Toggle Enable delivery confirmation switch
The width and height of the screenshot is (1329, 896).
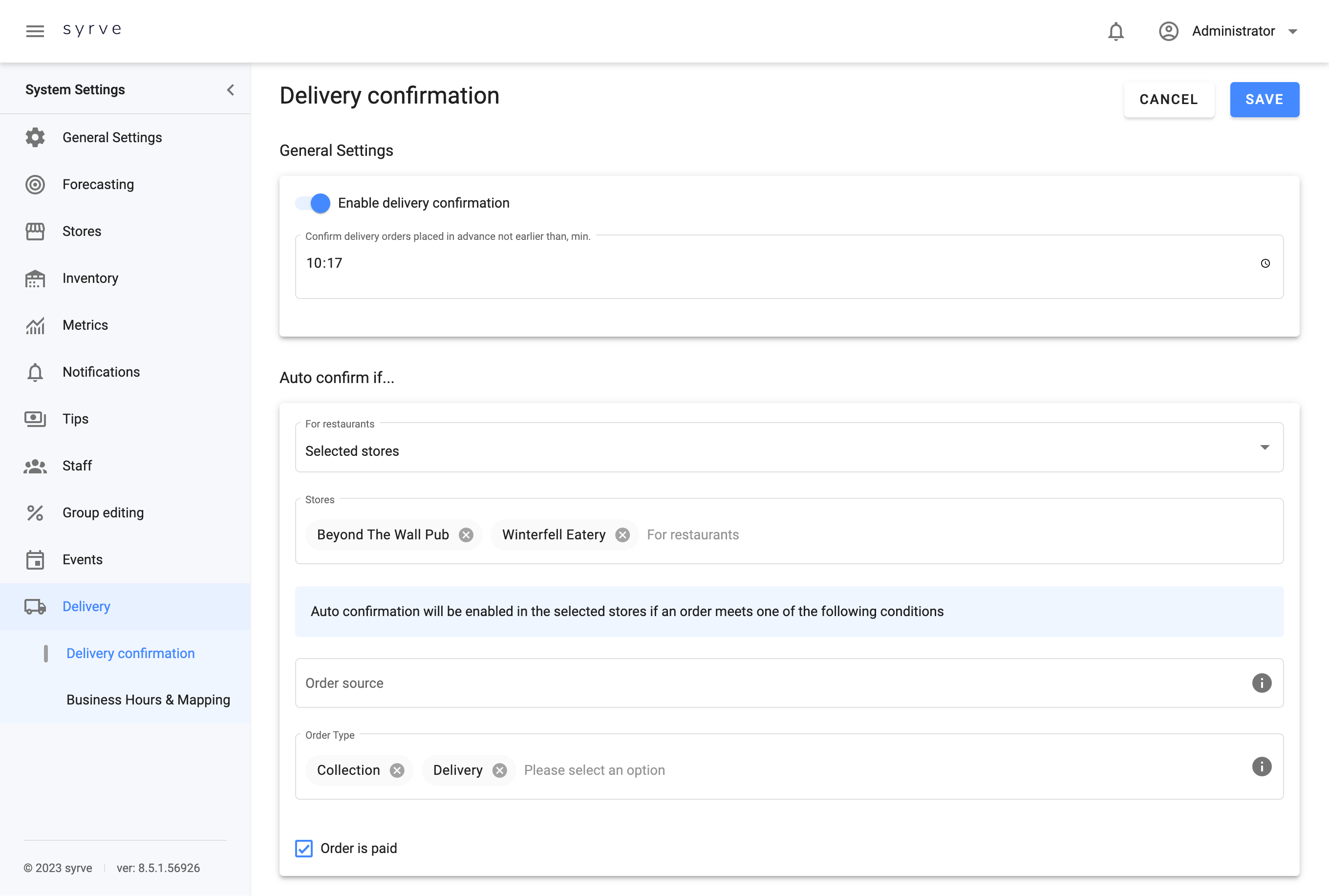(313, 203)
